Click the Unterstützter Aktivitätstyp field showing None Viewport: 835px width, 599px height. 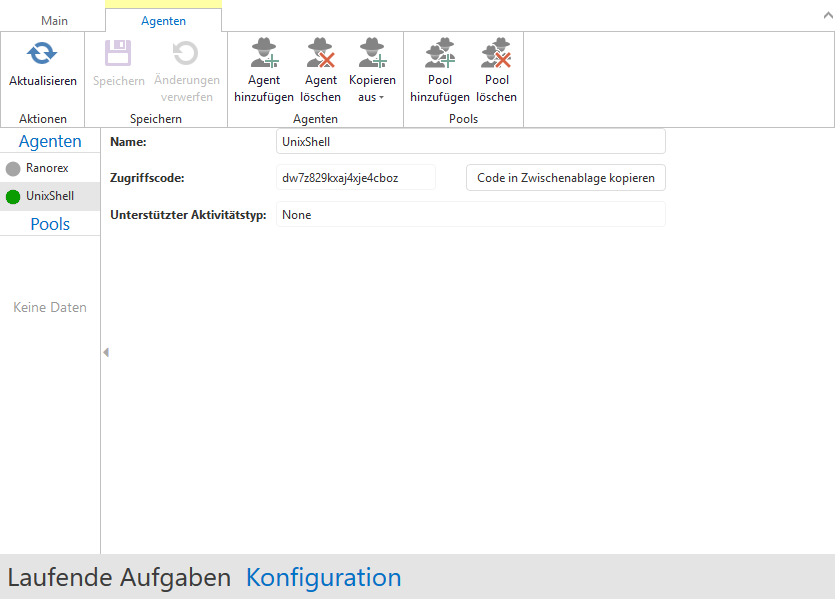tap(470, 215)
